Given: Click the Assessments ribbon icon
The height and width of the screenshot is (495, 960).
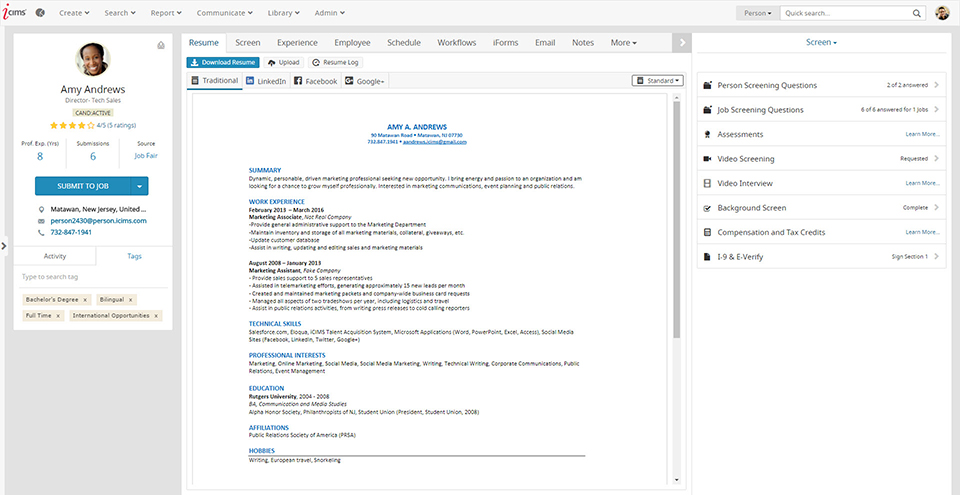Looking at the screenshot, I should 708,134.
